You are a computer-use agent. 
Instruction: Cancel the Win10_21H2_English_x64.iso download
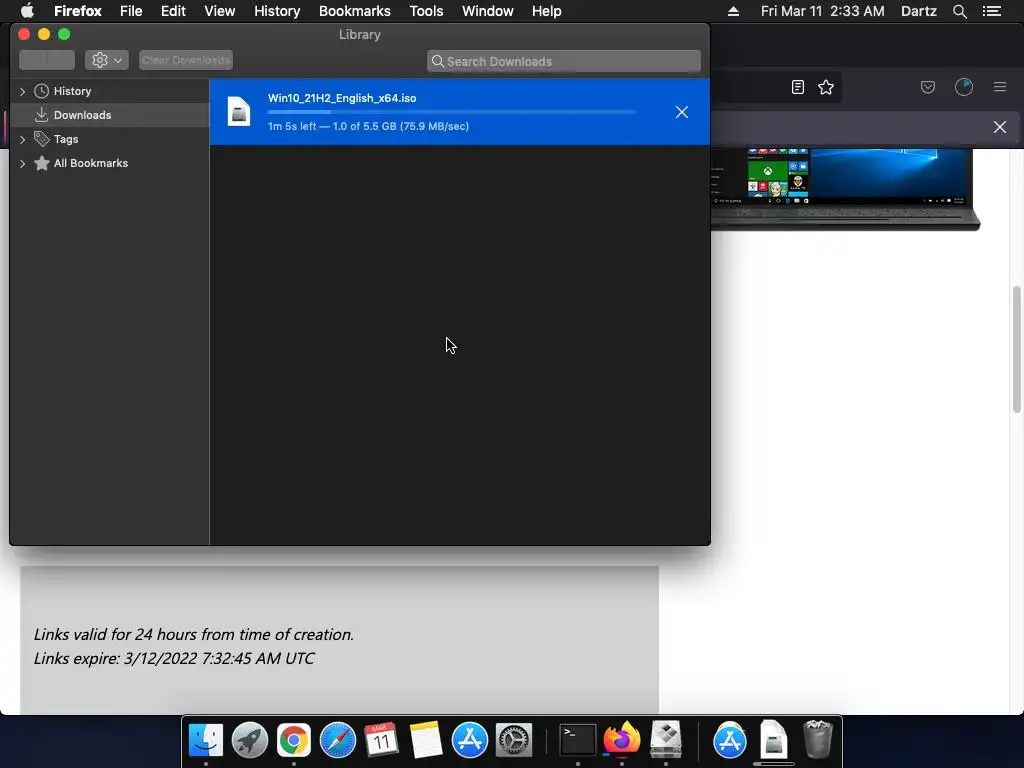(682, 112)
